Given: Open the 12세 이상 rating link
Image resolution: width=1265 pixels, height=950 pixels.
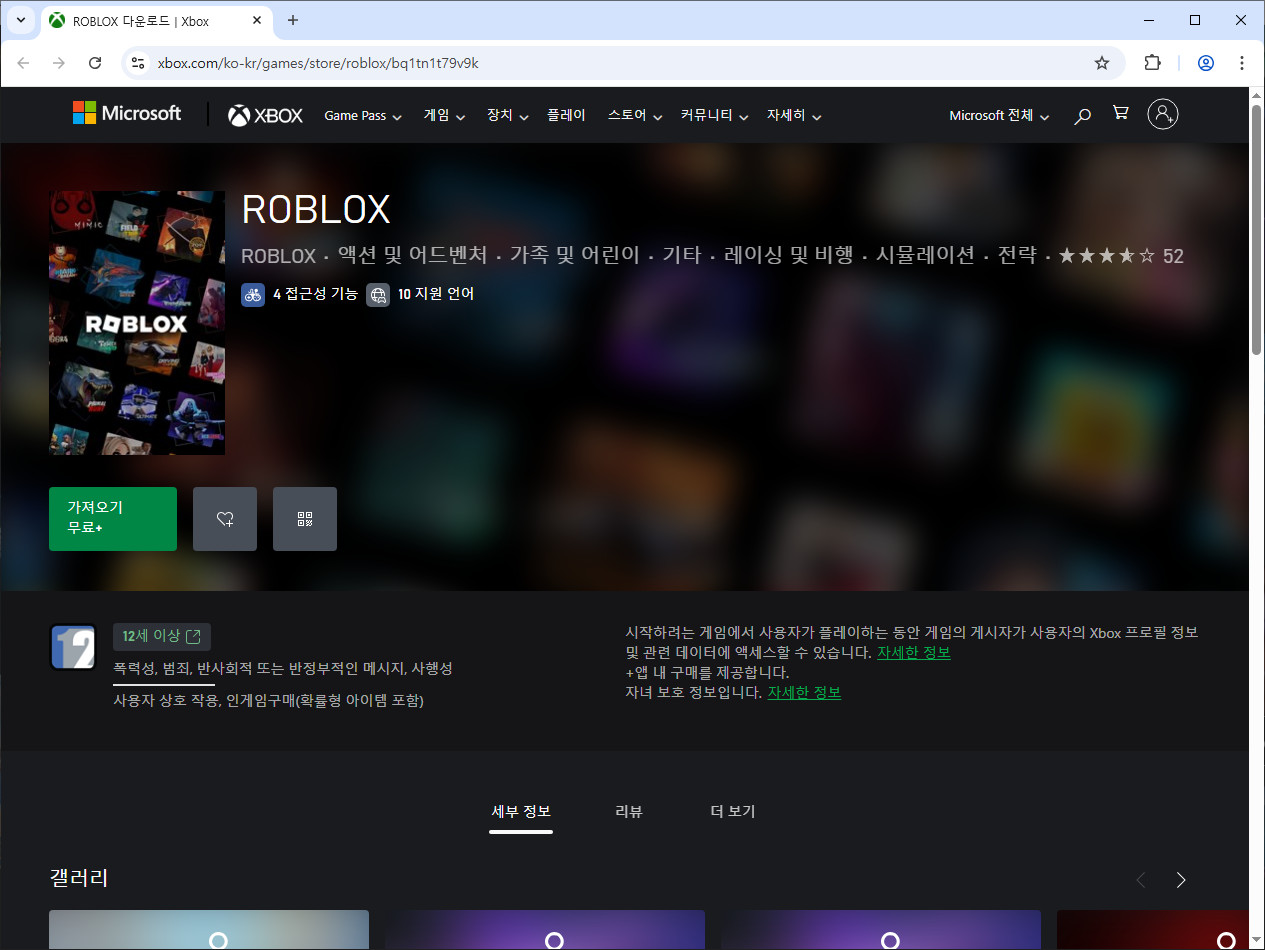Looking at the screenshot, I should [162, 637].
